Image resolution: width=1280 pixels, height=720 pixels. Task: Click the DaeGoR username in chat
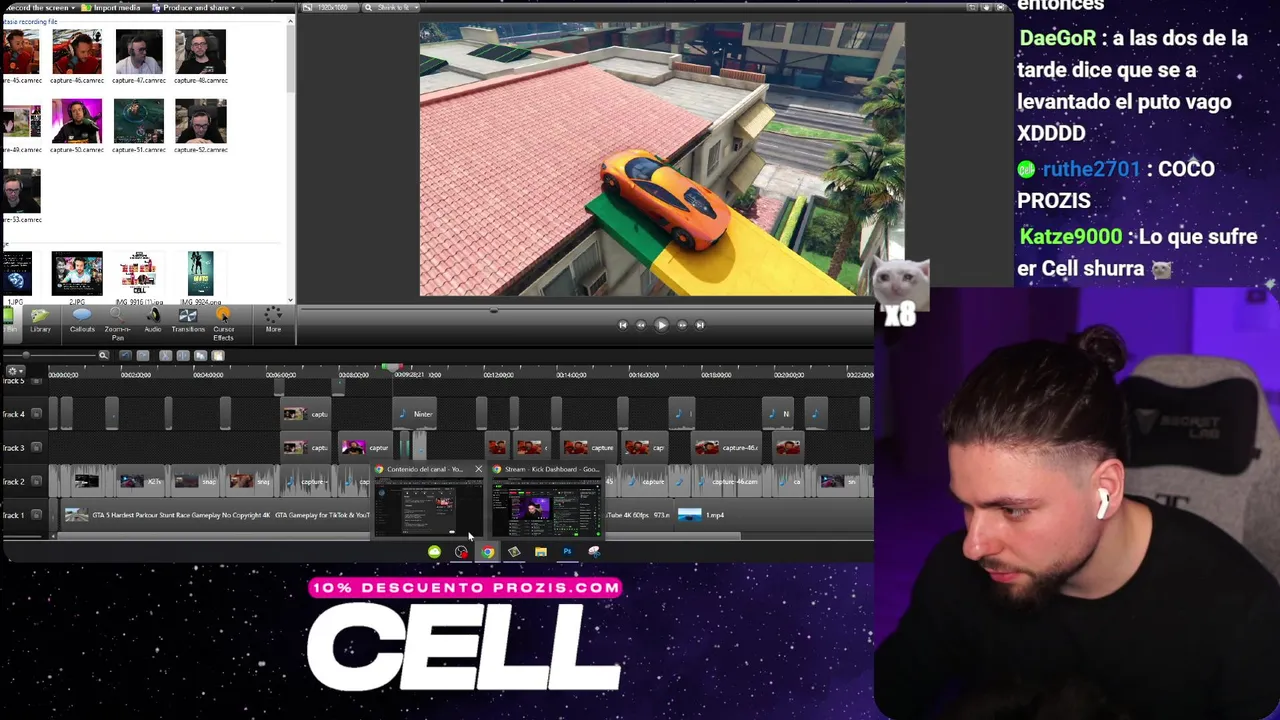pyautogui.click(x=1057, y=38)
